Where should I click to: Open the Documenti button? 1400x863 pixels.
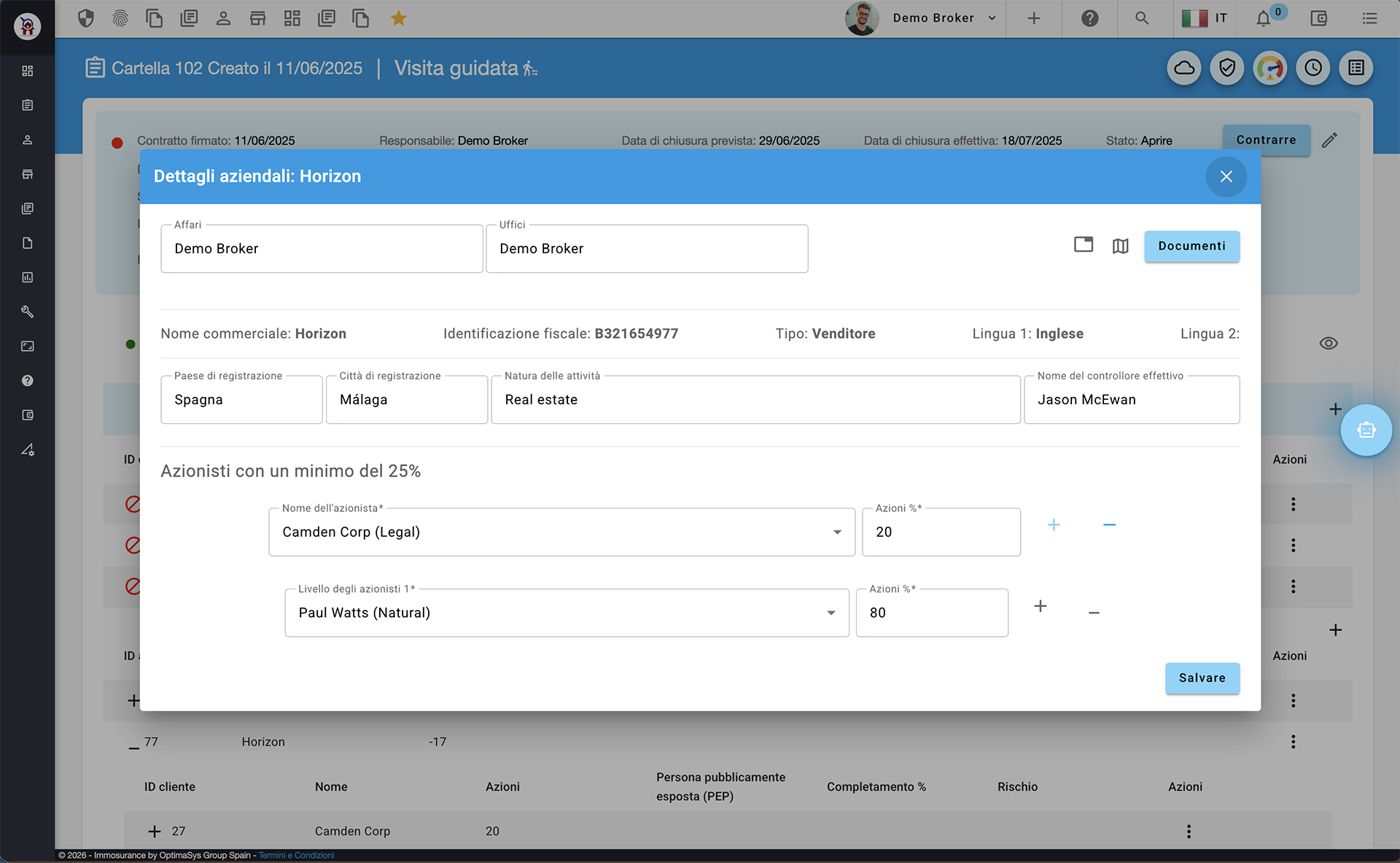click(x=1191, y=246)
